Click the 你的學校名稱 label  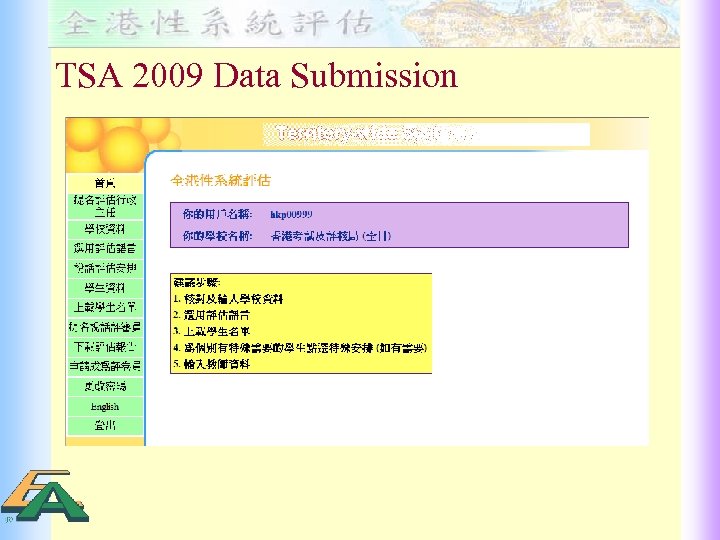217,236
